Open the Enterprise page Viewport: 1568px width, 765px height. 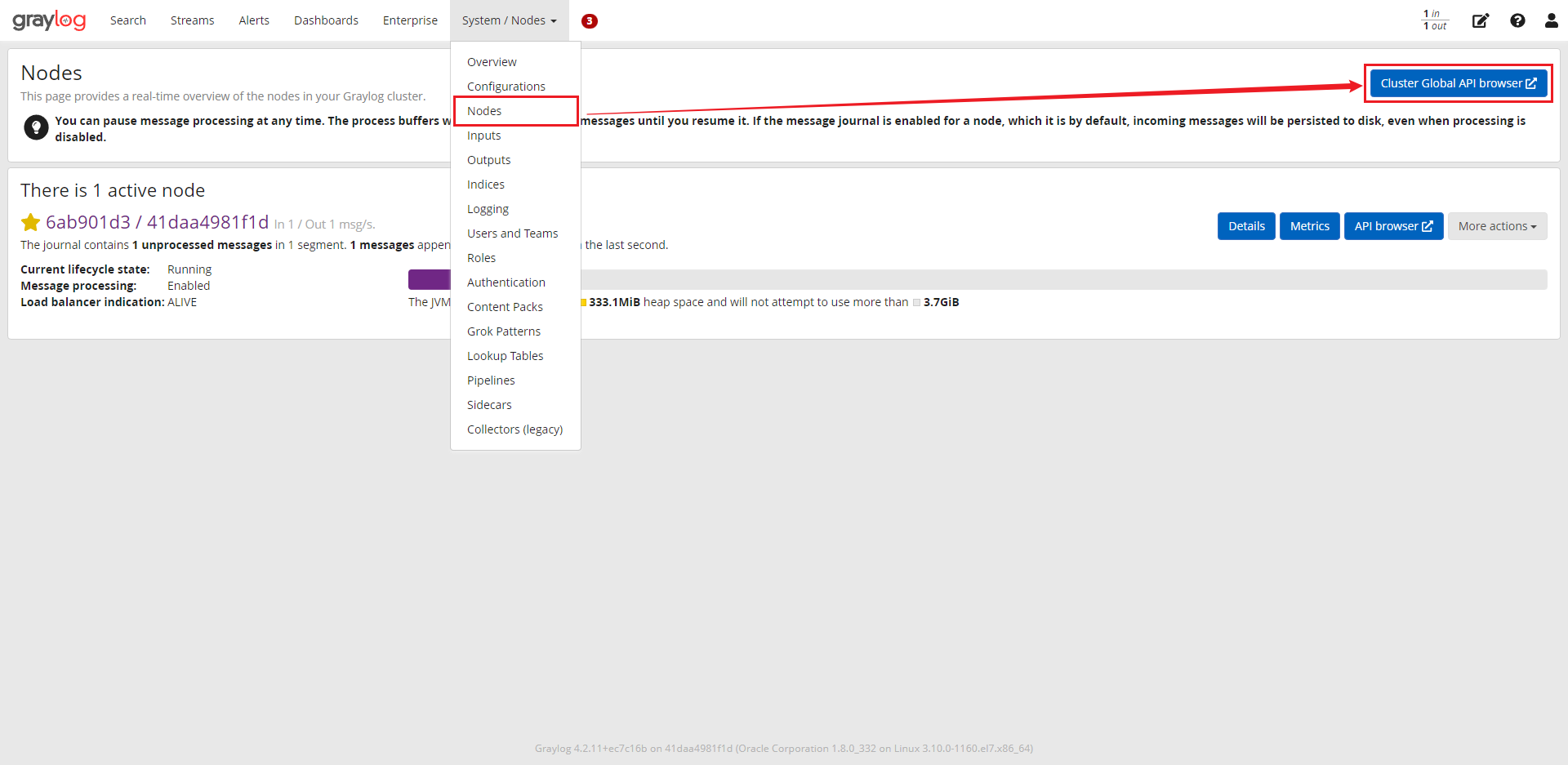click(410, 20)
